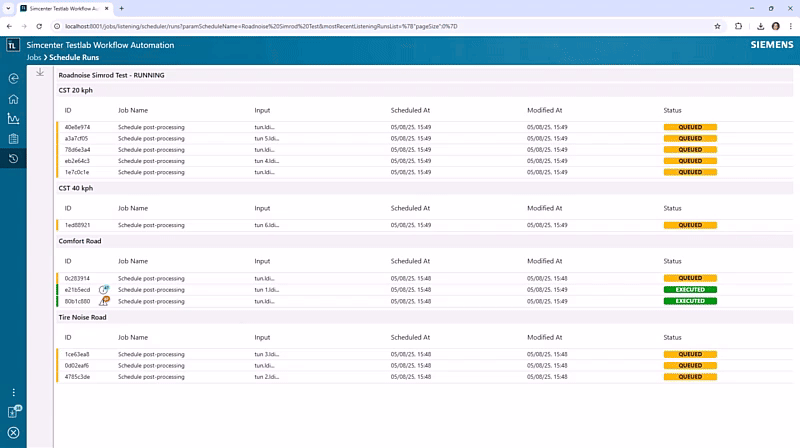The width and height of the screenshot is (800, 448).
Task: Select run ID 0c283914
Action: pos(77,278)
